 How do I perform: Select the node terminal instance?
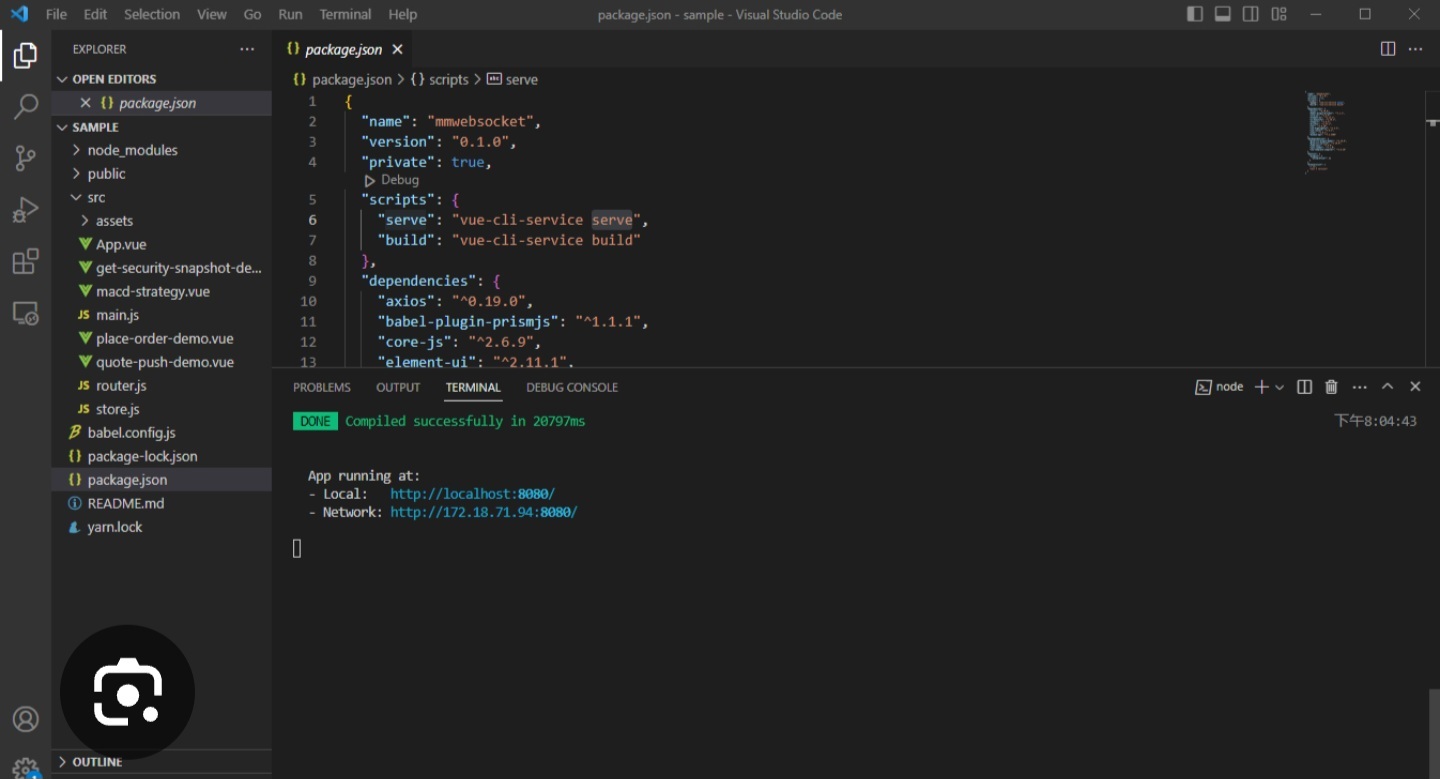(x=1219, y=387)
